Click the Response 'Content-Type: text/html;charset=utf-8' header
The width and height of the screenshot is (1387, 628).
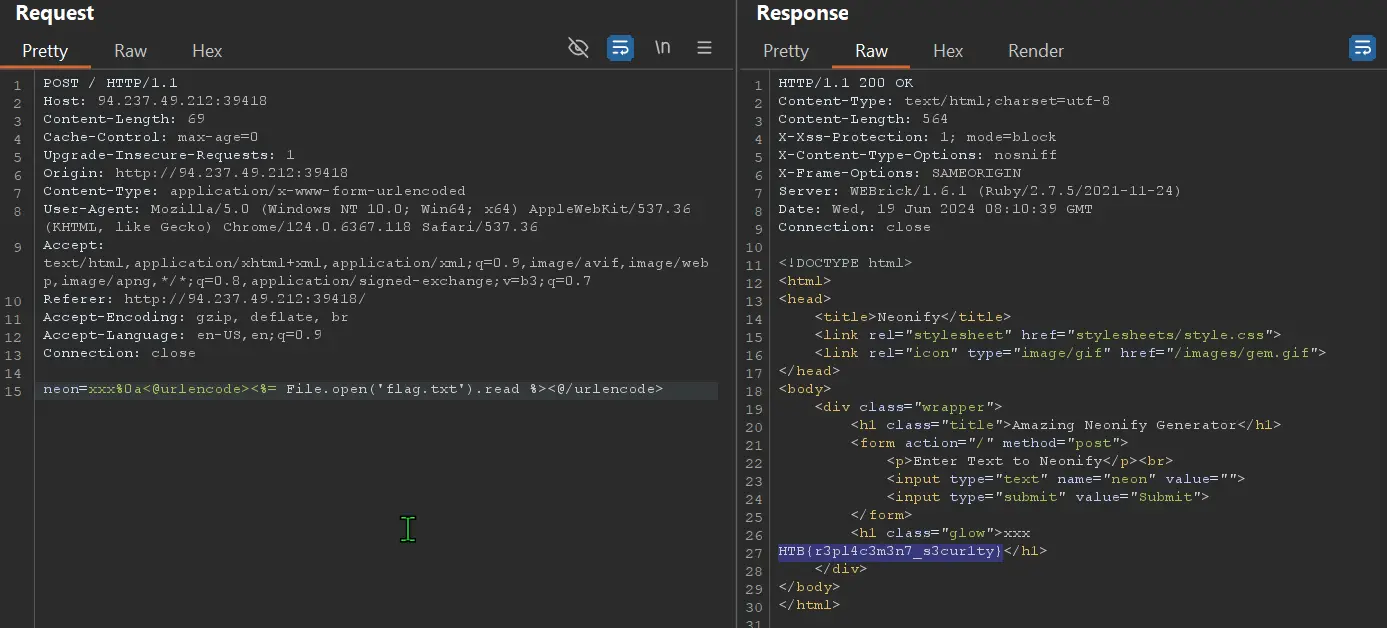point(944,101)
